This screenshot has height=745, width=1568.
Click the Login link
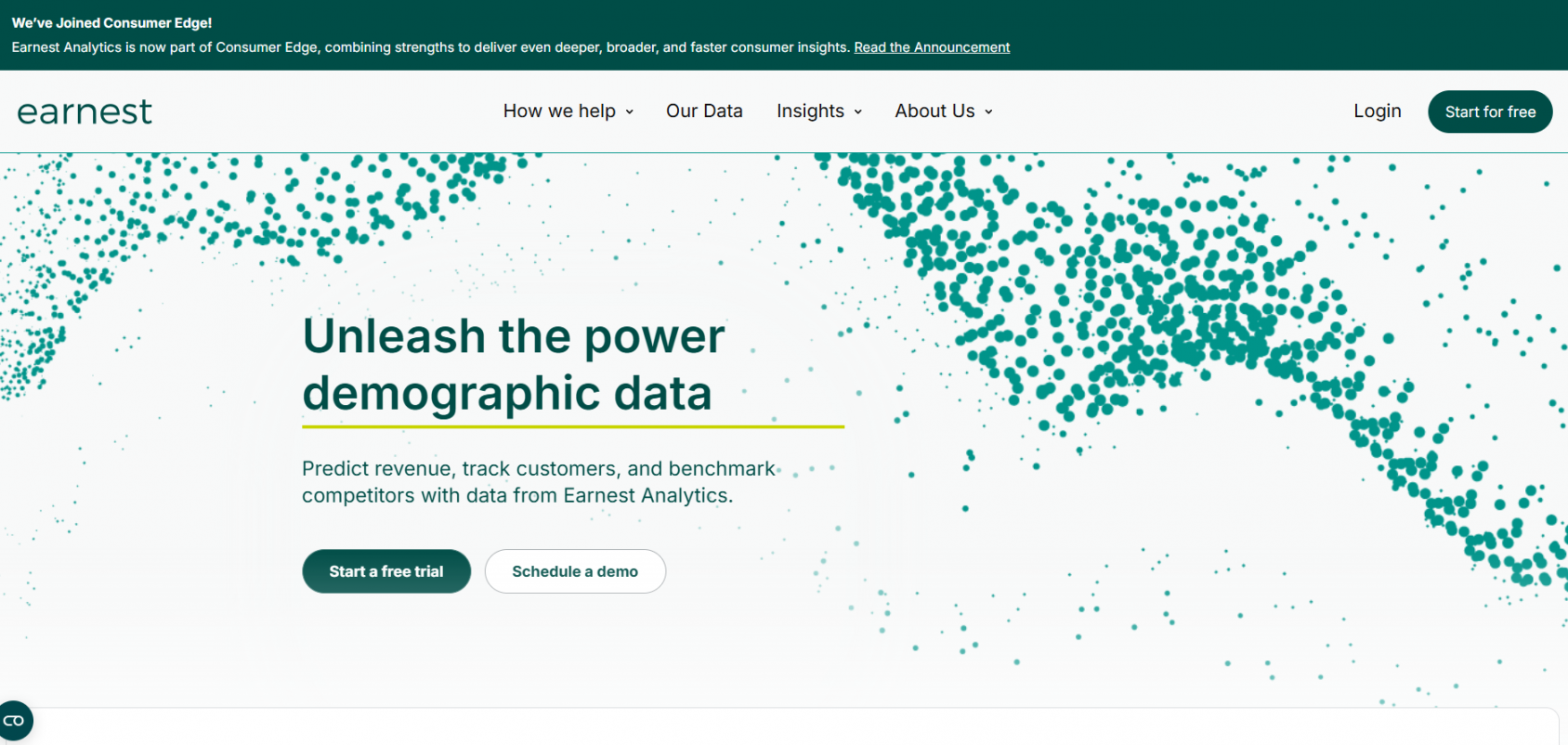[1377, 111]
